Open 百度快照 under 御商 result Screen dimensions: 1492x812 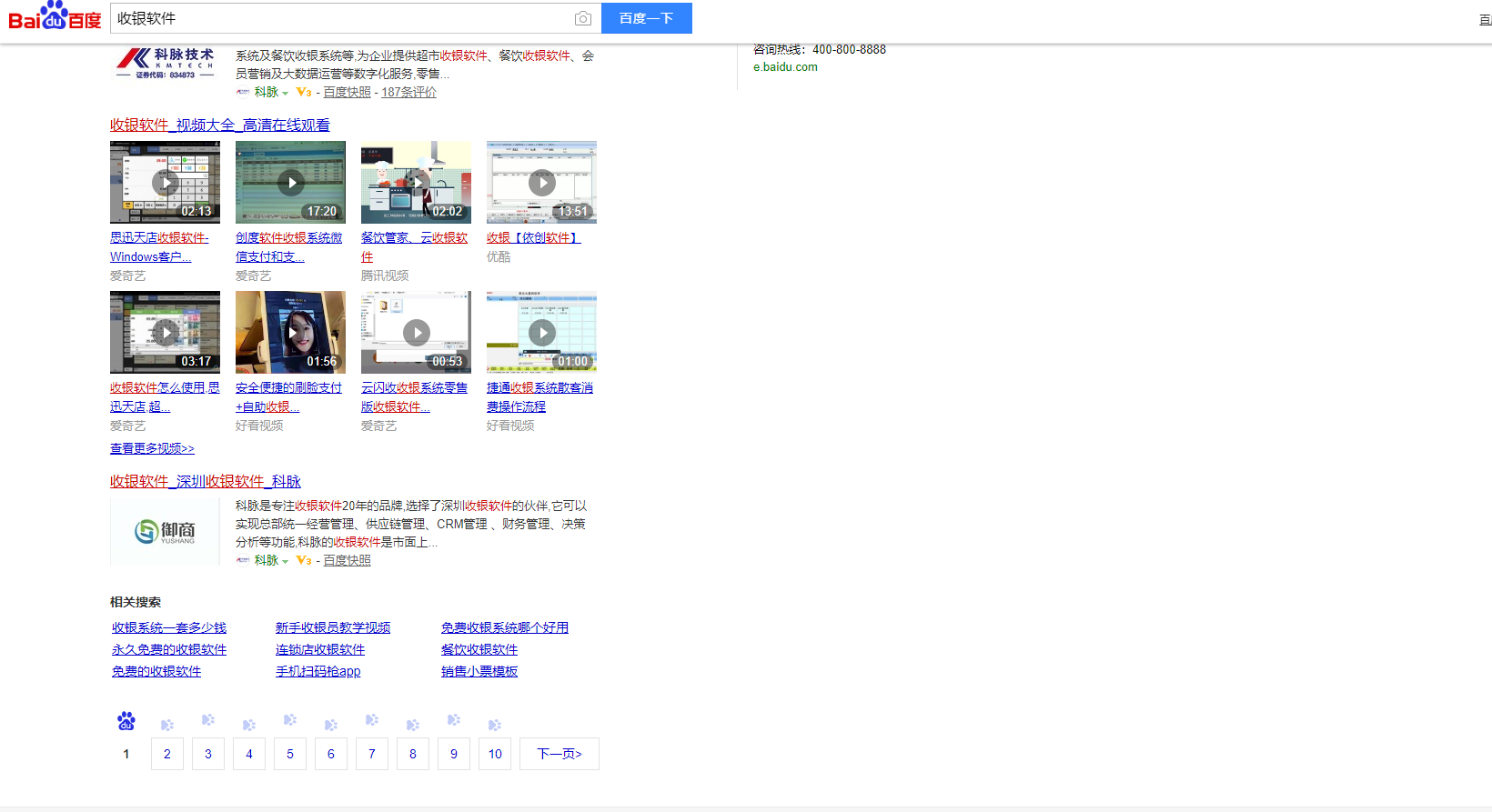point(347,560)
